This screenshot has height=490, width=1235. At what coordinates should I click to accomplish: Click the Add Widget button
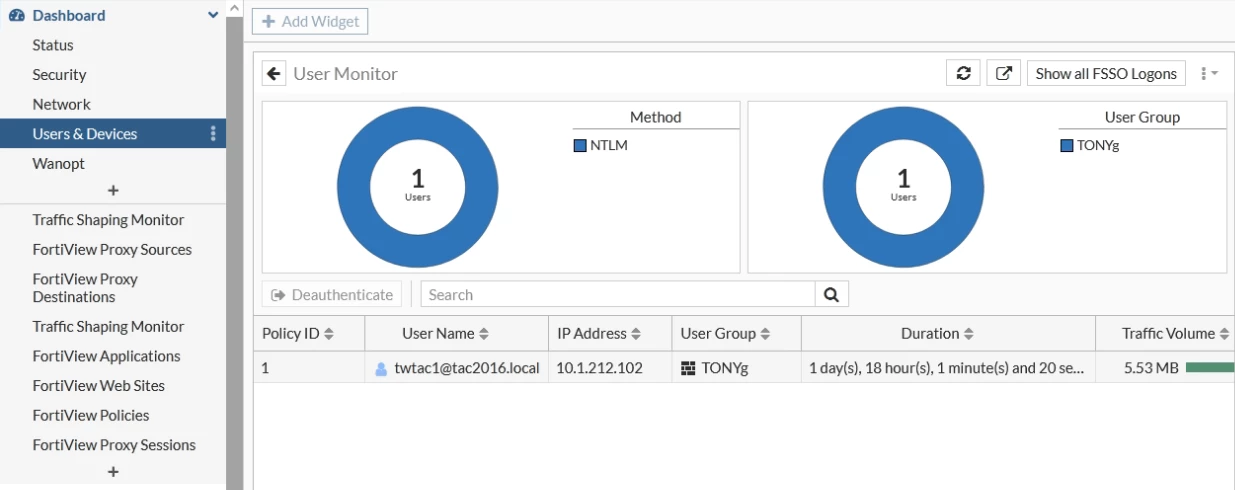pyautogui.click(x=310, y=21)
